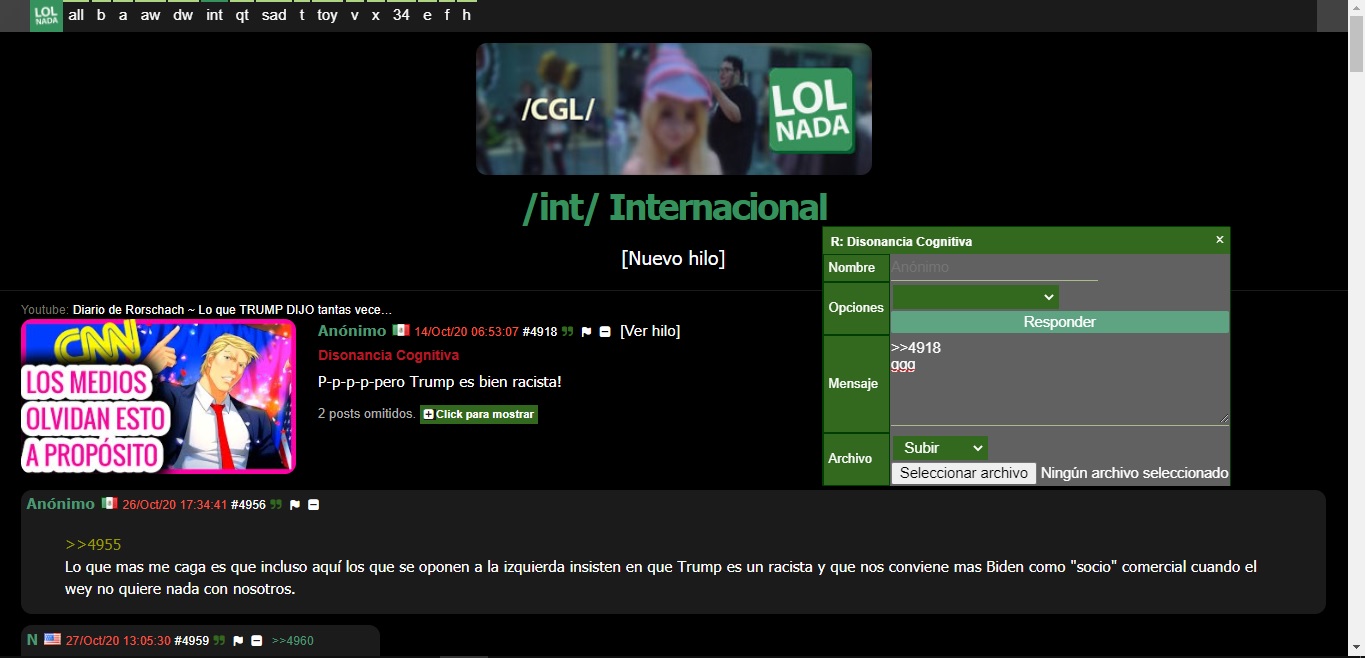The height and width of the screenshot is (658, 1366).
Task: Report post #4918 via the flag icon
Action: click(x=586, y=331)
